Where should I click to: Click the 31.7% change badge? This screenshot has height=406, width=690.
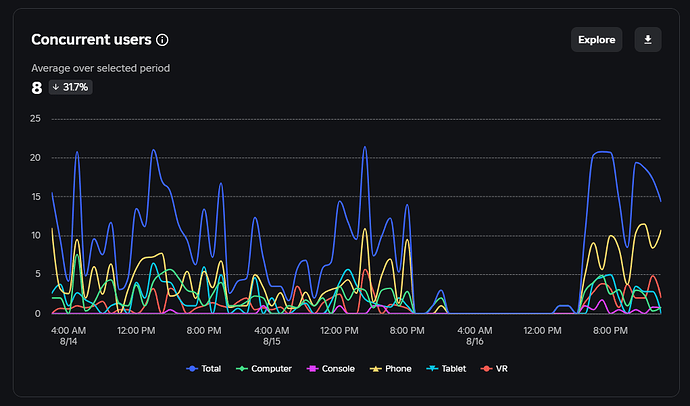coord(70,87)
